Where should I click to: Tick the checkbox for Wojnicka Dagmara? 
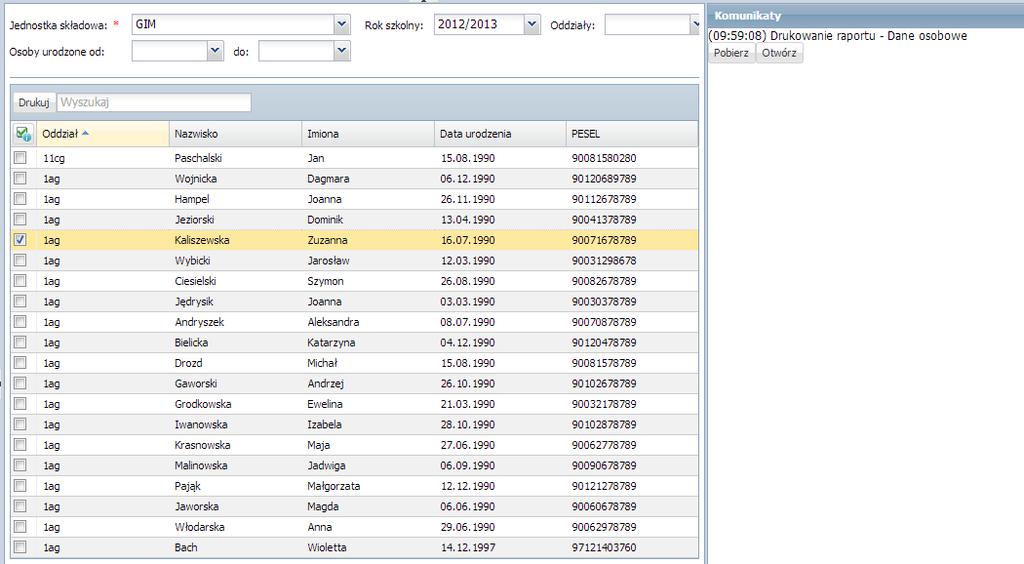[x=20, y=178]
